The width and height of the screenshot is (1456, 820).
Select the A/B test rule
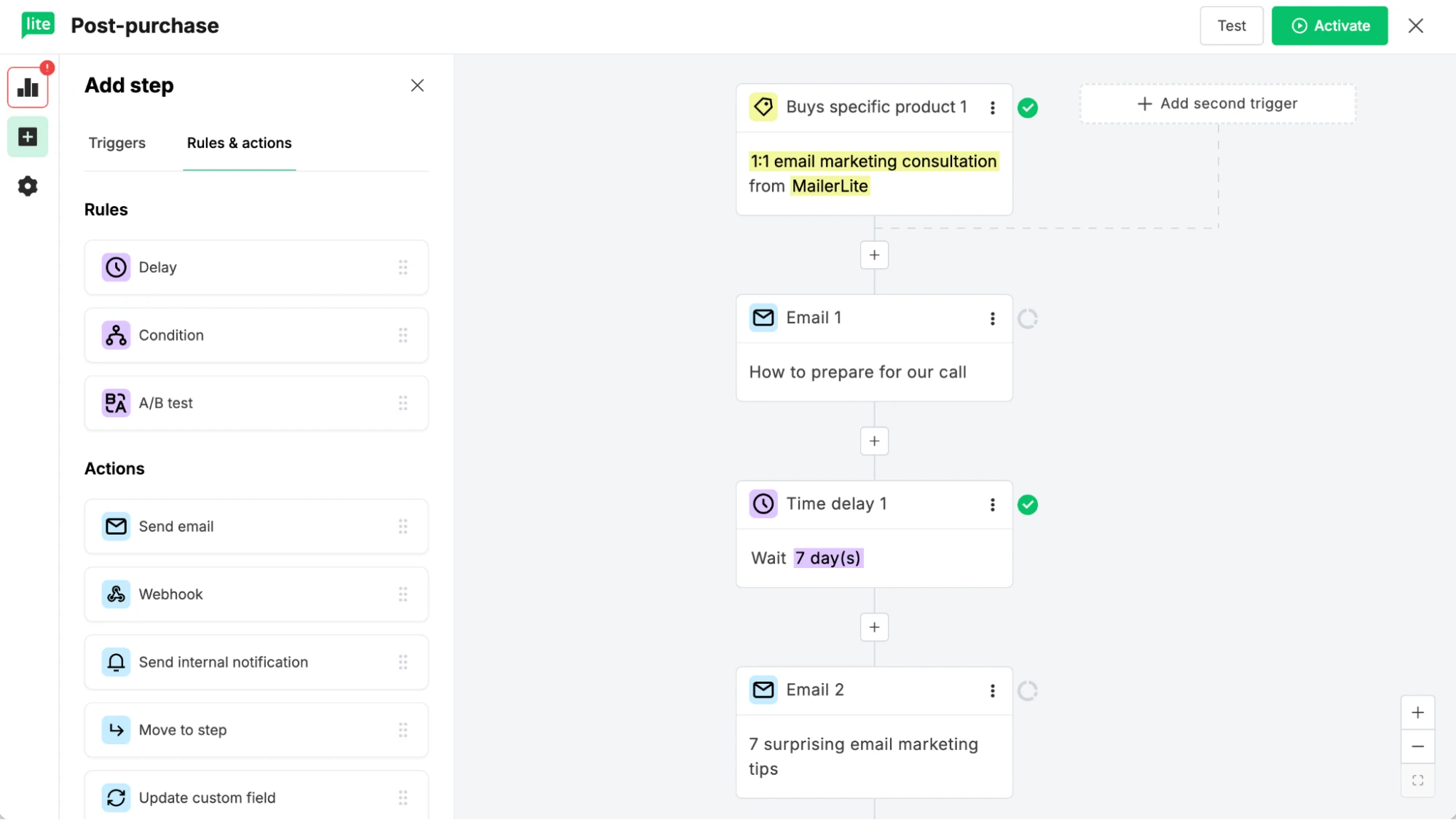(x=256, y=403)
